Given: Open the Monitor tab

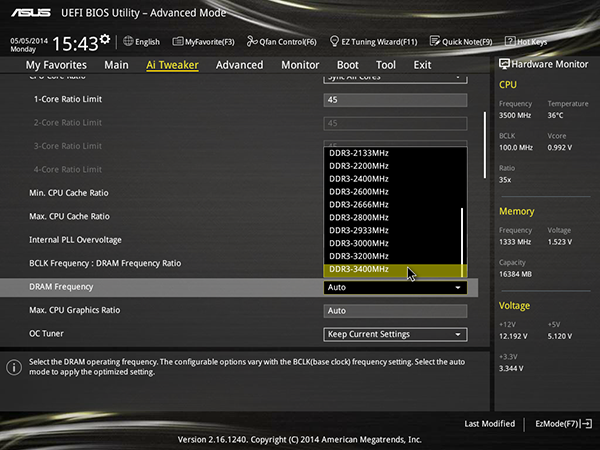Looking at the screenshot, I should pos(300,65).
